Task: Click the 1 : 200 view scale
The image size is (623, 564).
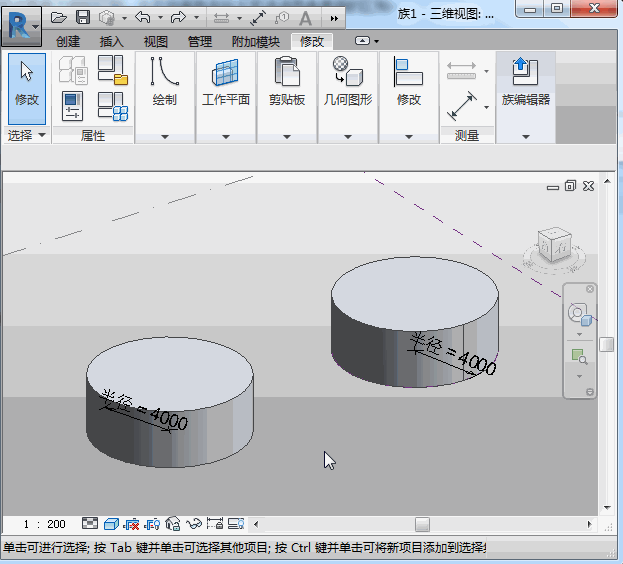Action: [x=43, y=524]
